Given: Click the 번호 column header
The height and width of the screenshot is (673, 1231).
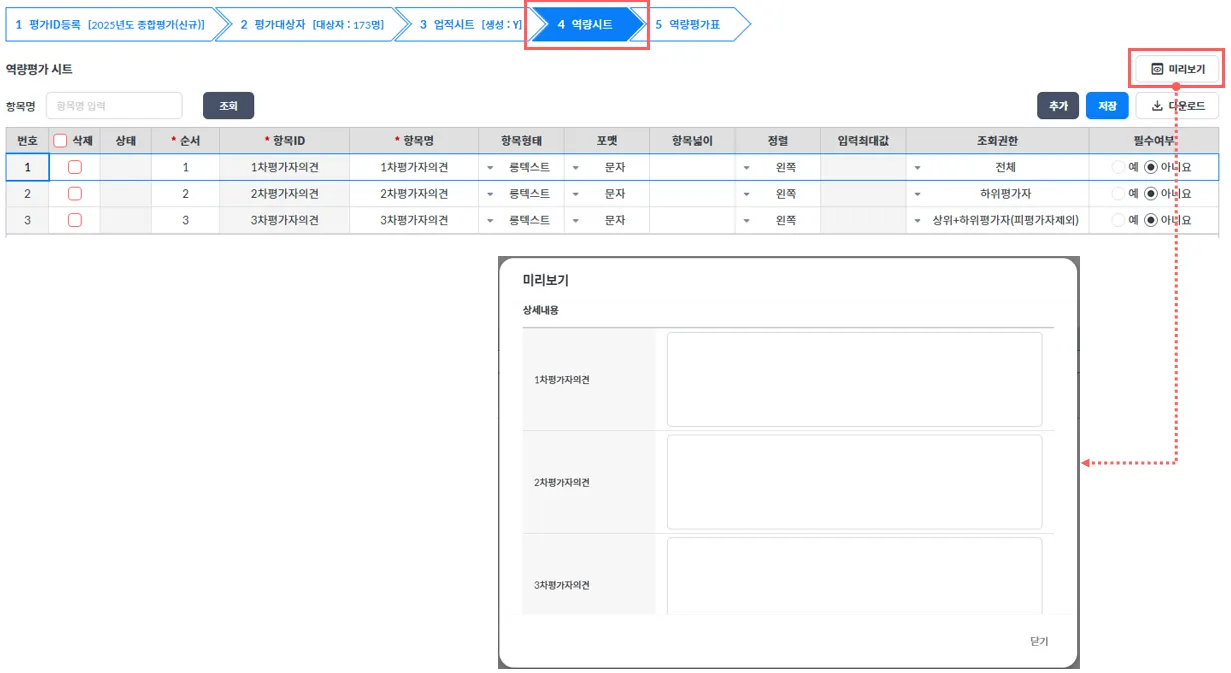Looking at the screenshot, I should [x=27, y=141].
